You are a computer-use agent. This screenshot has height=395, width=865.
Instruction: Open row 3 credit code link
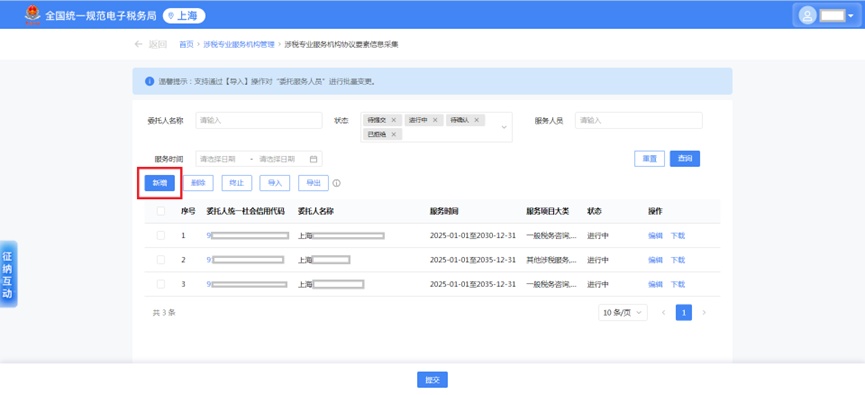coord(247,284)
